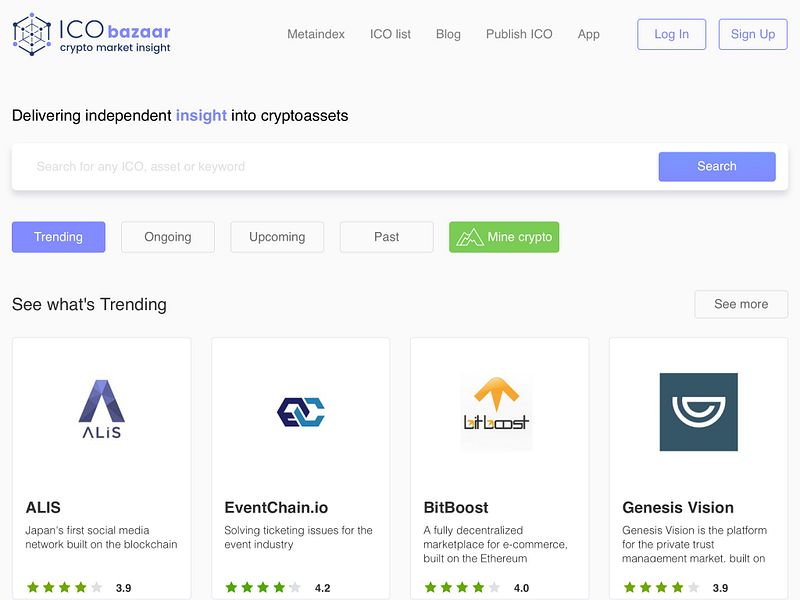Screen dimensions: 800x600
Task: Click 'A fully decentralized marketplace' description
Action: (x=495, y=544)
